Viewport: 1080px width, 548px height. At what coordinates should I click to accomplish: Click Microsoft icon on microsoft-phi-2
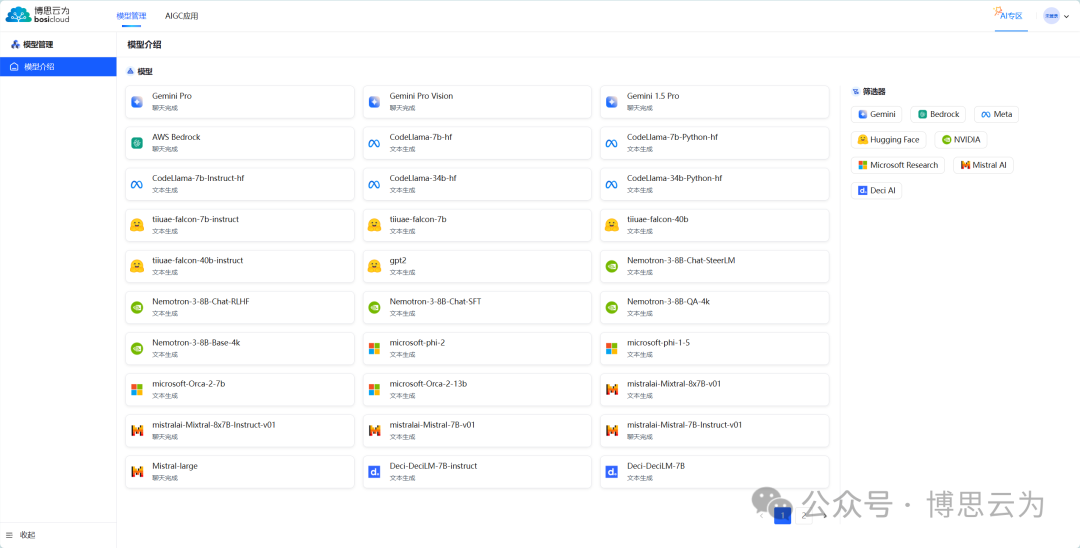(x=374, y=348)
